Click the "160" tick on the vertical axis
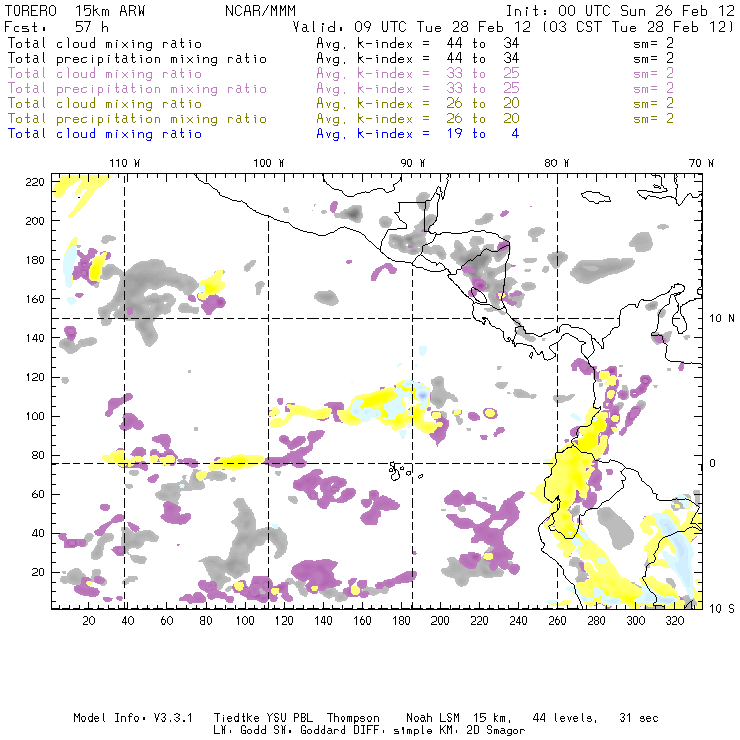The image size is (740, 740). coord(35,299)
